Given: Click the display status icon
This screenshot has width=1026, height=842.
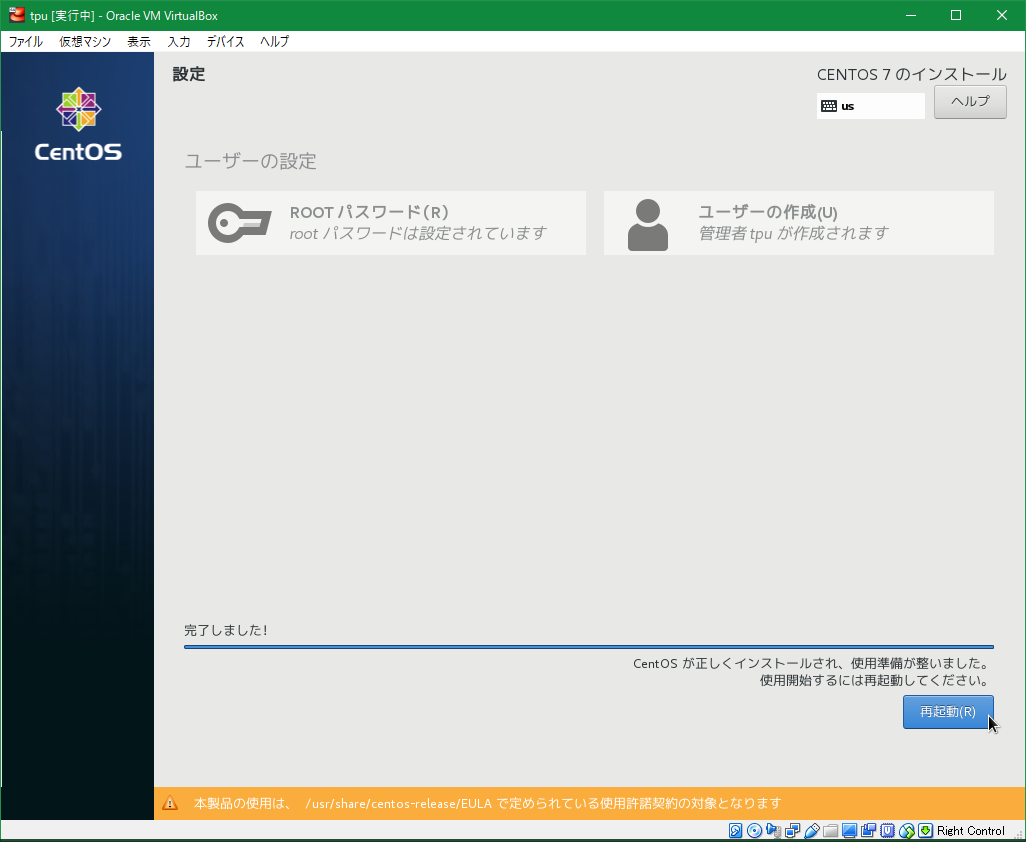Looking at the screenshot, I should (x=849, y=831).
